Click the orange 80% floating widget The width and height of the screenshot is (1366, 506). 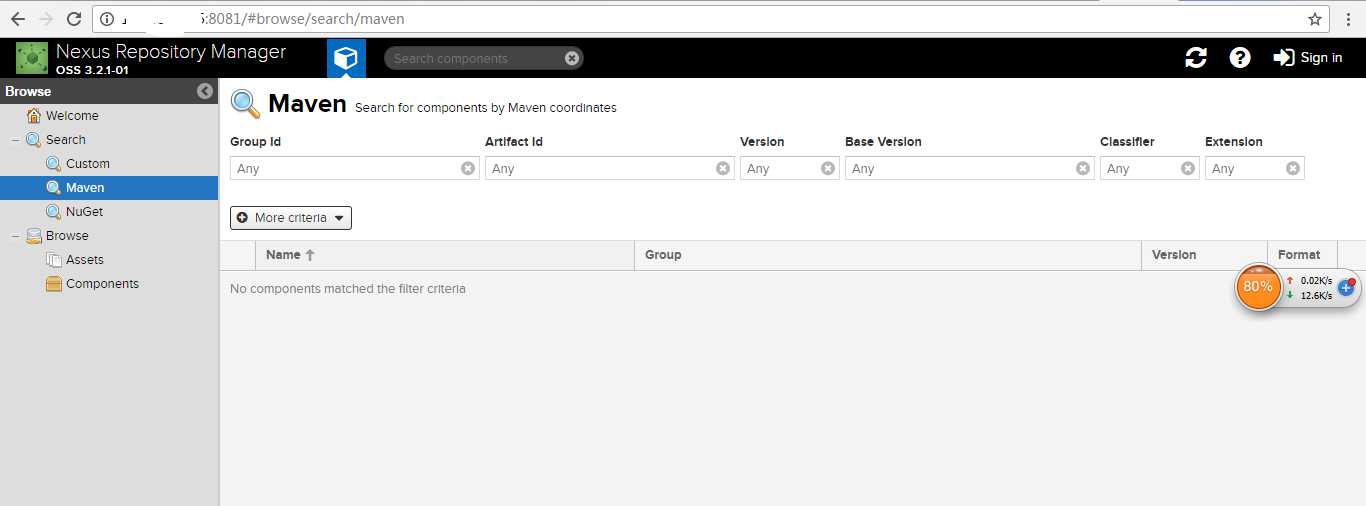point(1258,287)
